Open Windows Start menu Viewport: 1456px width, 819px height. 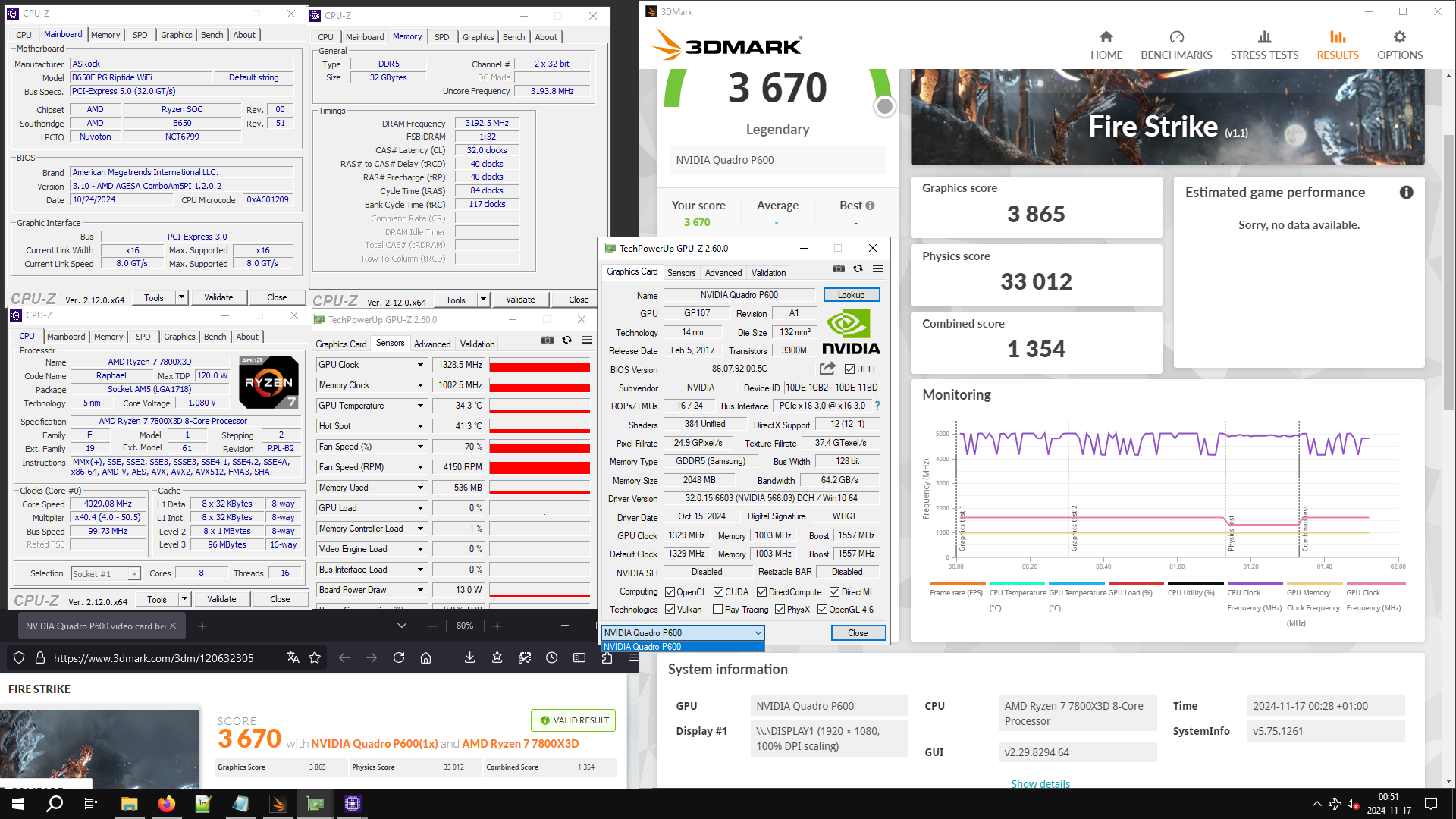18,804
